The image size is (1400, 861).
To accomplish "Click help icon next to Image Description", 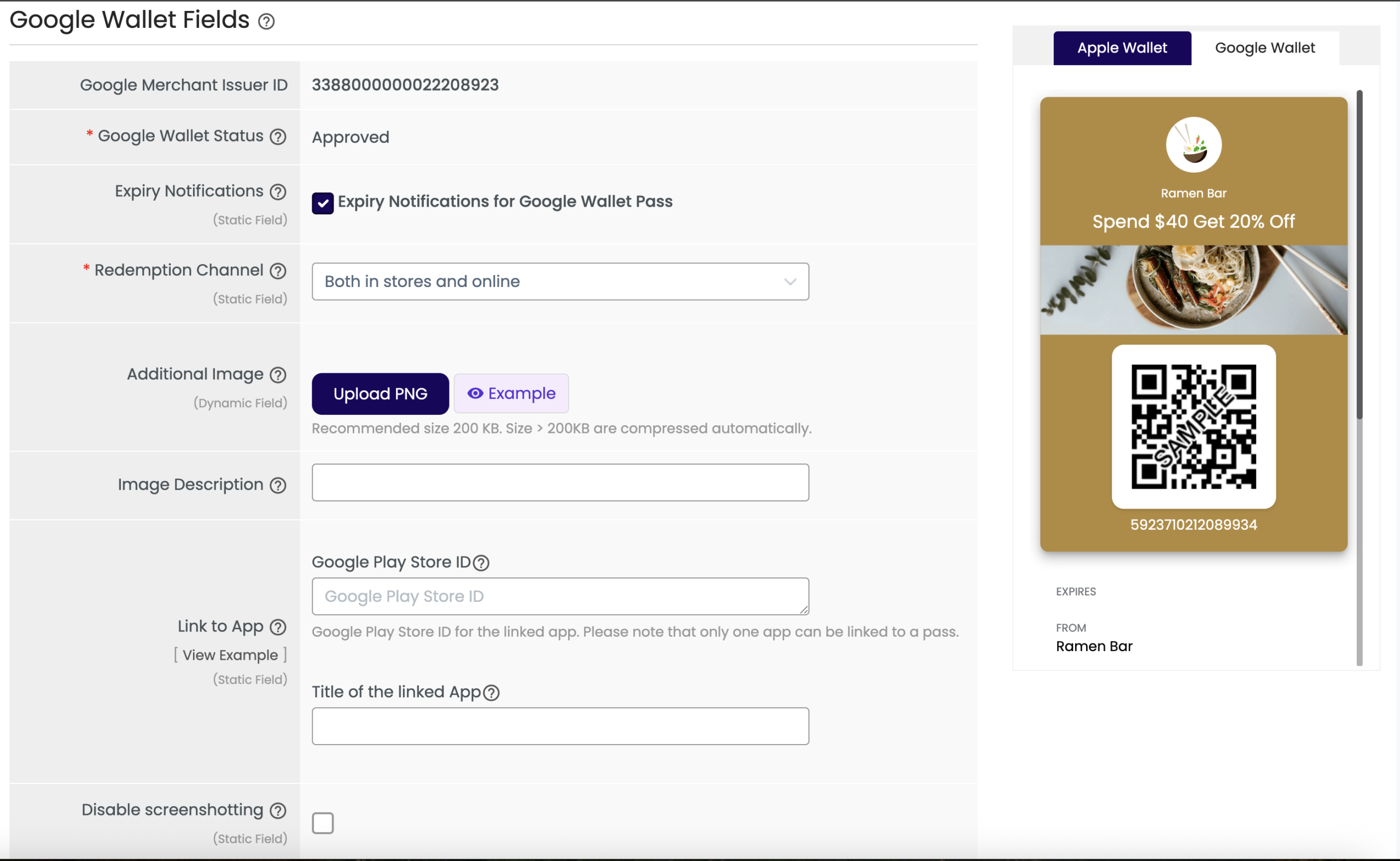I will click(x=278, y=485).
